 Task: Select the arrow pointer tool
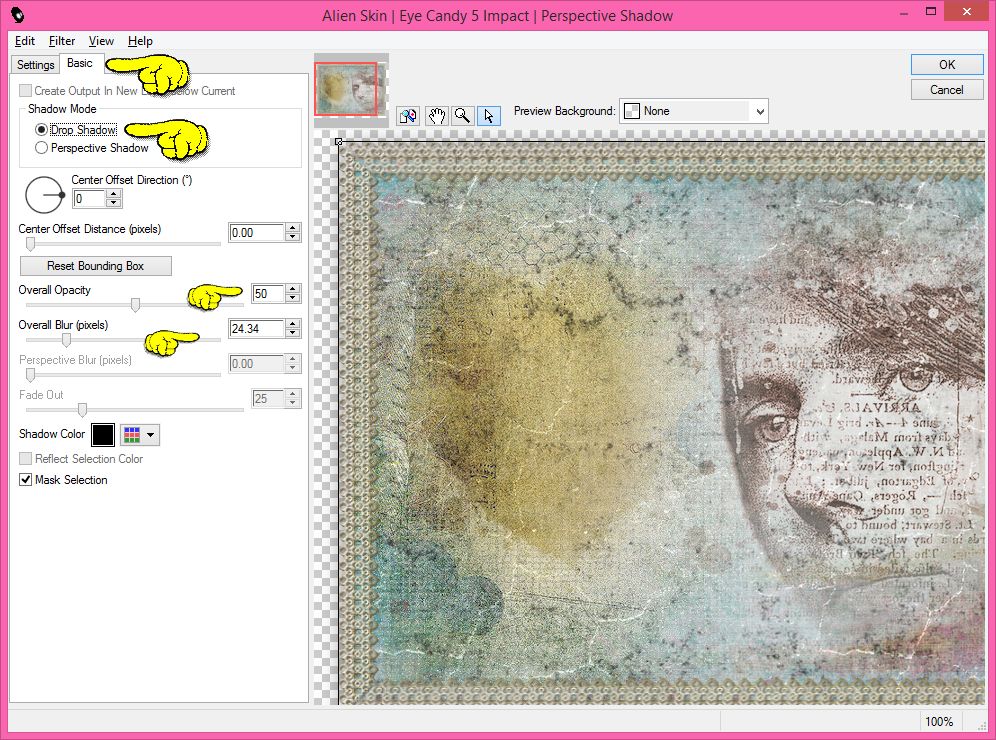coord(488,116)
